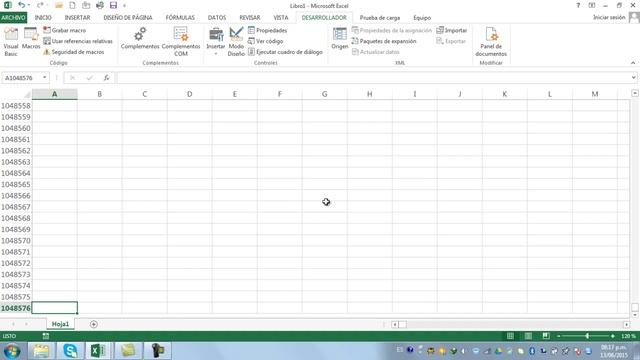Click the Save icon in quick access toolbar
Viewport: 640px width, 360px height.
click(113, 5)
